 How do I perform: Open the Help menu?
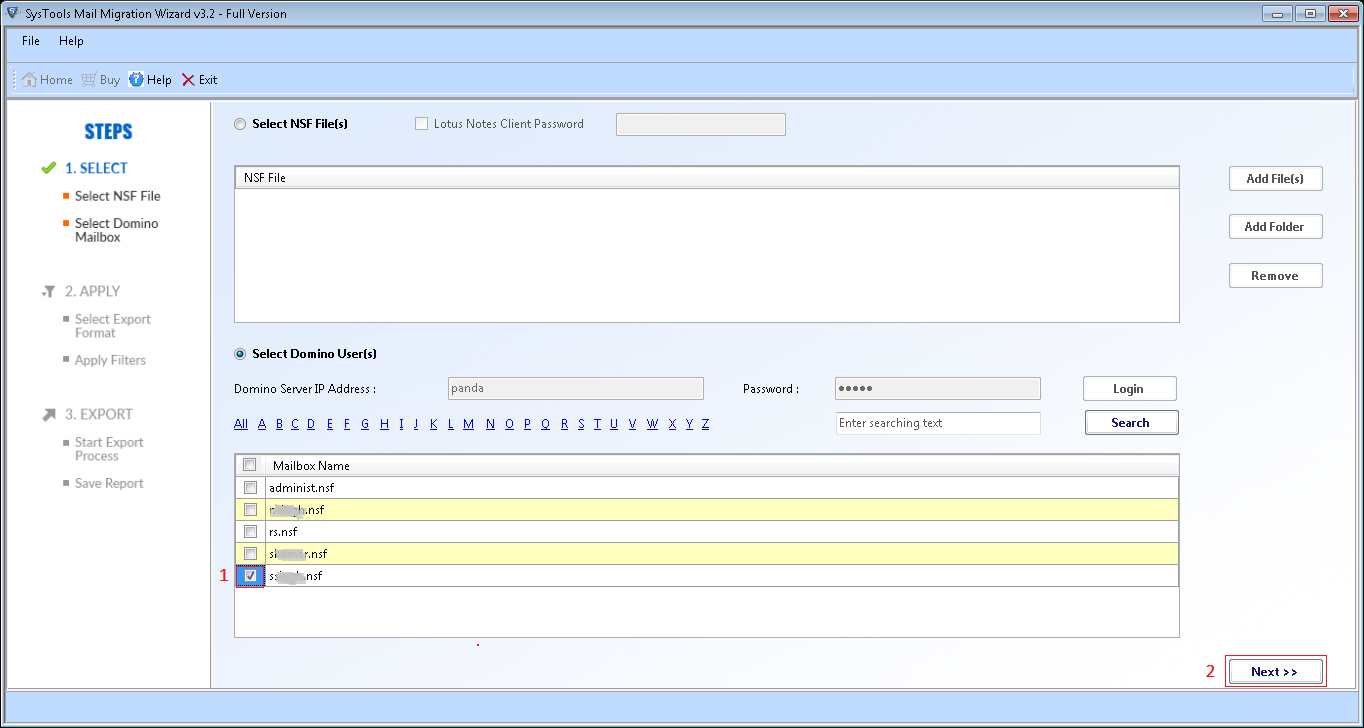tap(71, 41)
